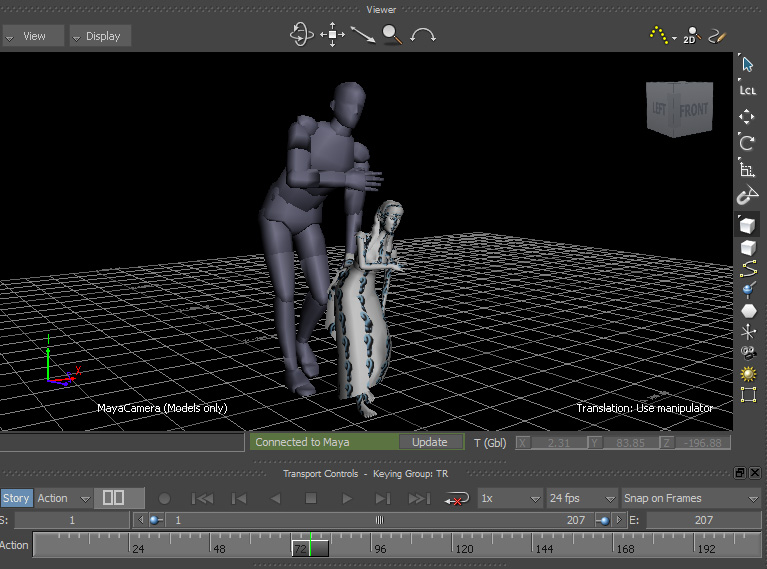This screenshot has height=569, width=767.
Task: Activate the Travelling pan tool
Action: [x=333, y=35]
